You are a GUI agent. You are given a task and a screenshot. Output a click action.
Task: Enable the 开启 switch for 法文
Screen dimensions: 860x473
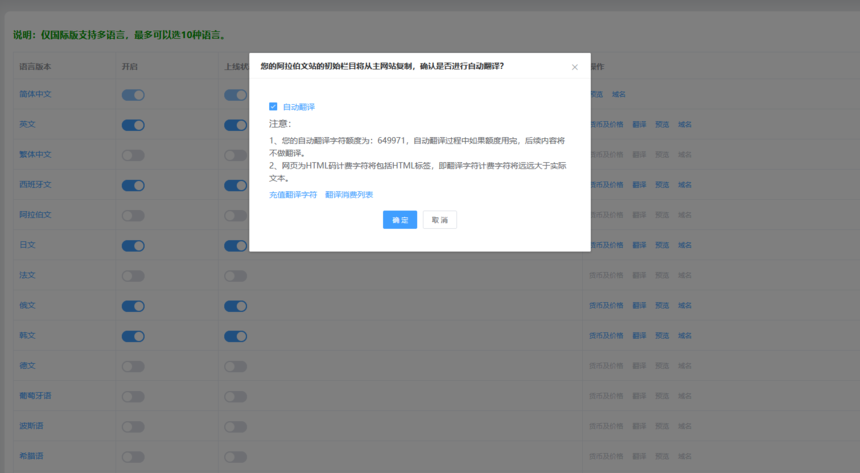[133, 276]
